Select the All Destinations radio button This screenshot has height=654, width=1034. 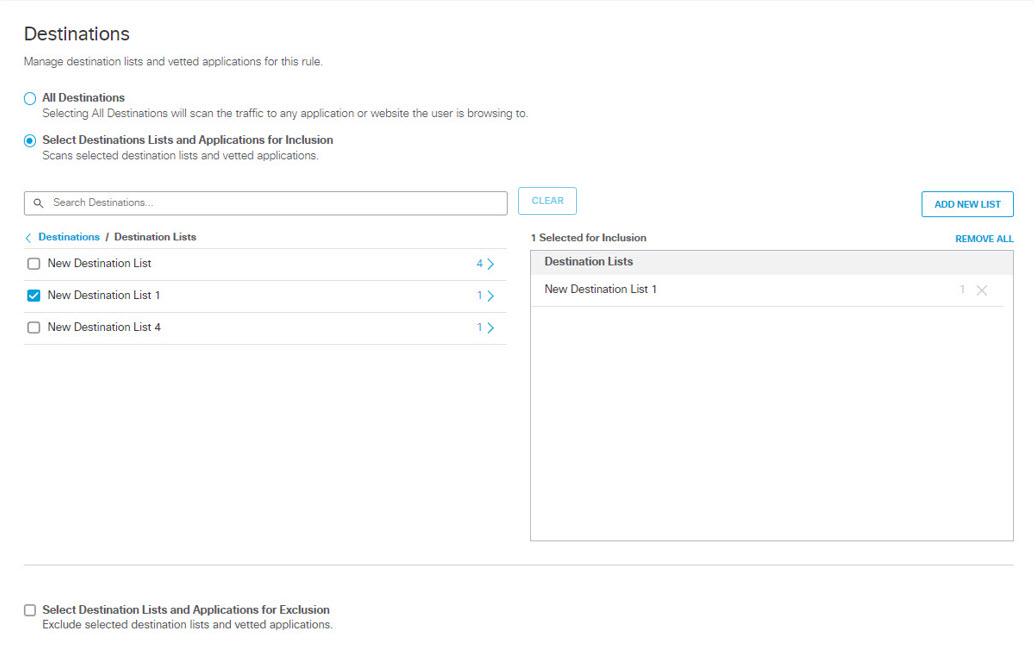30,99
